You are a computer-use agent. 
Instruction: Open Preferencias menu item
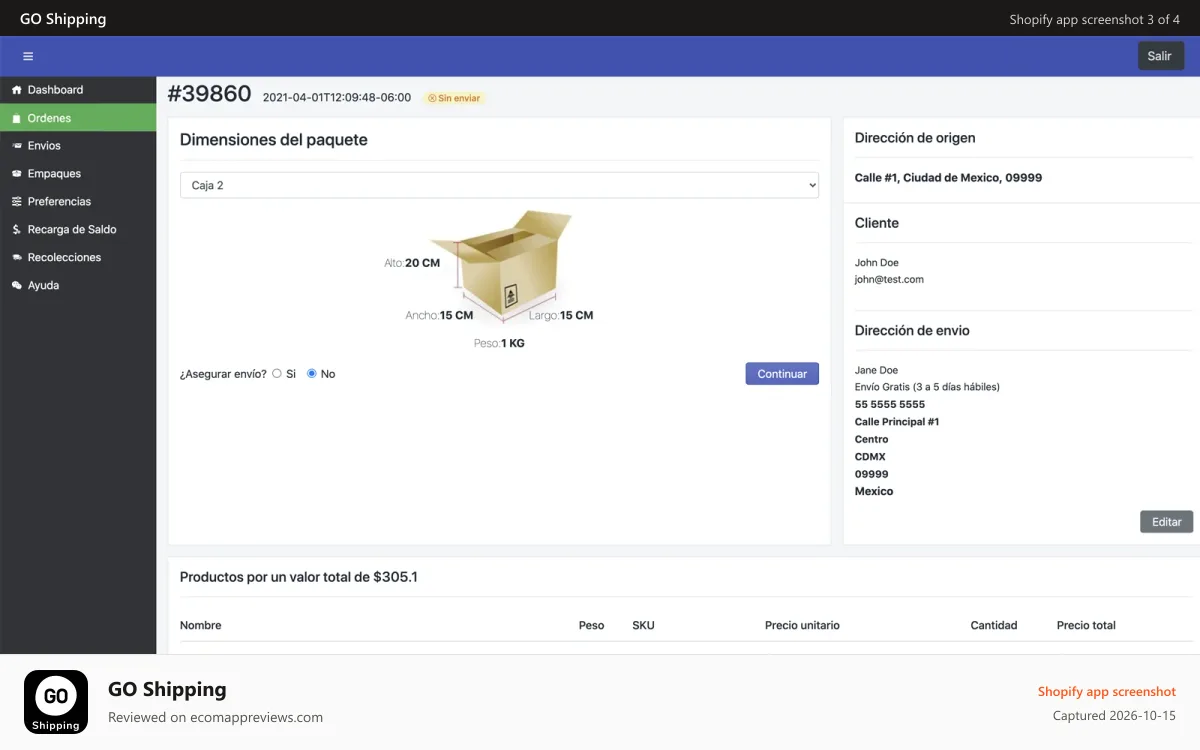[78, 202]
